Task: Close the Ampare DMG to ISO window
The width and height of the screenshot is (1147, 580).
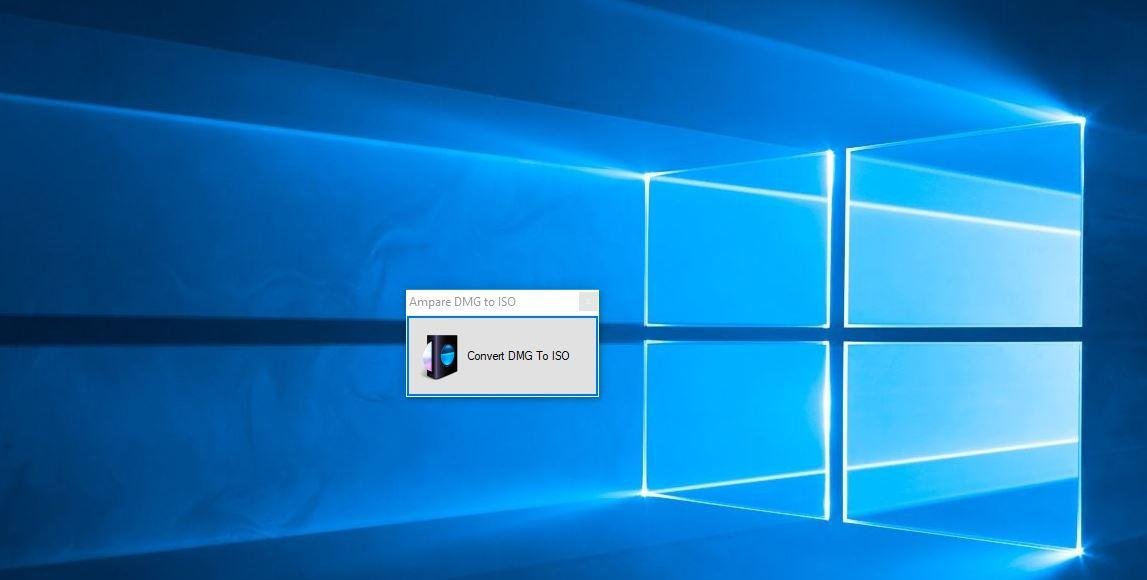Action: (x=588, y=301)
